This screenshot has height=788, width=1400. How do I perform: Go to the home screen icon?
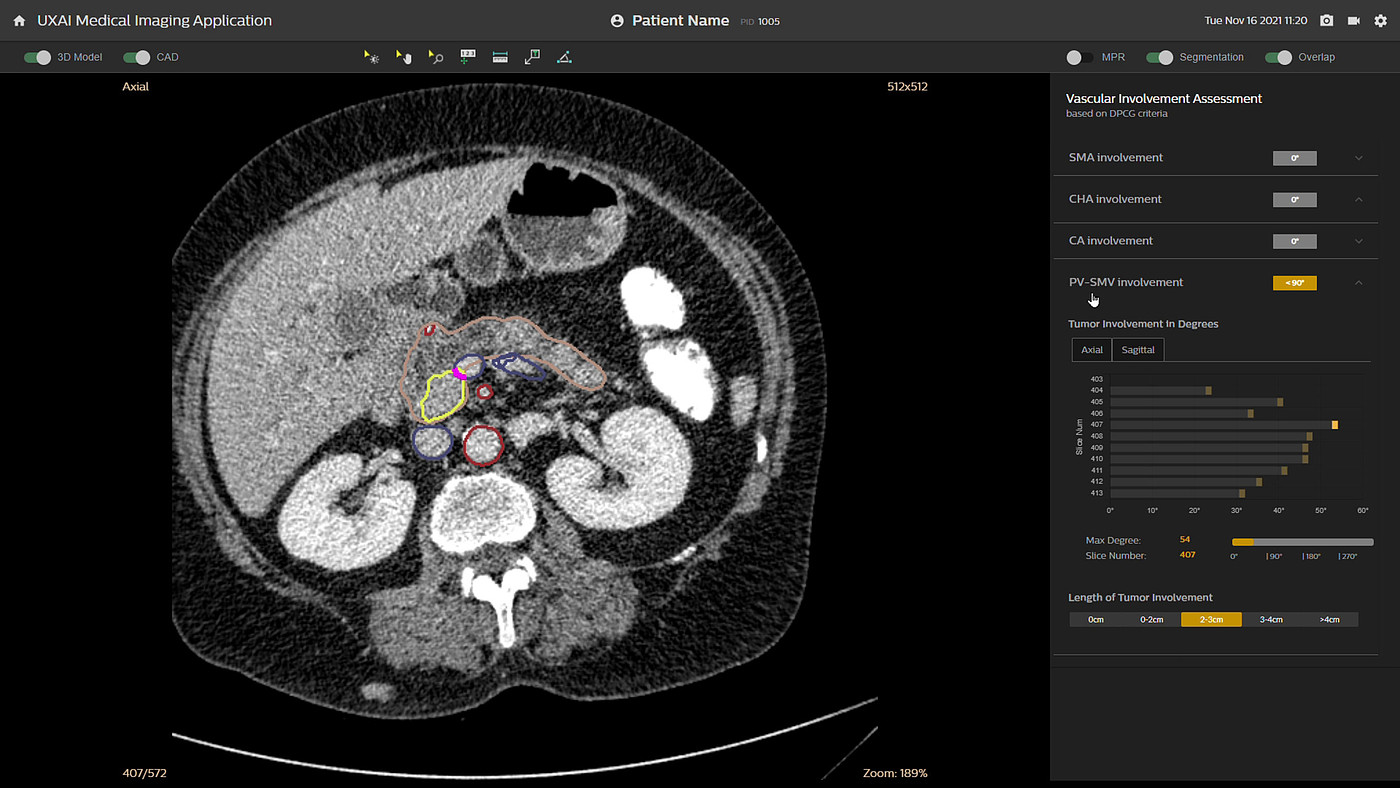[19, 21]
